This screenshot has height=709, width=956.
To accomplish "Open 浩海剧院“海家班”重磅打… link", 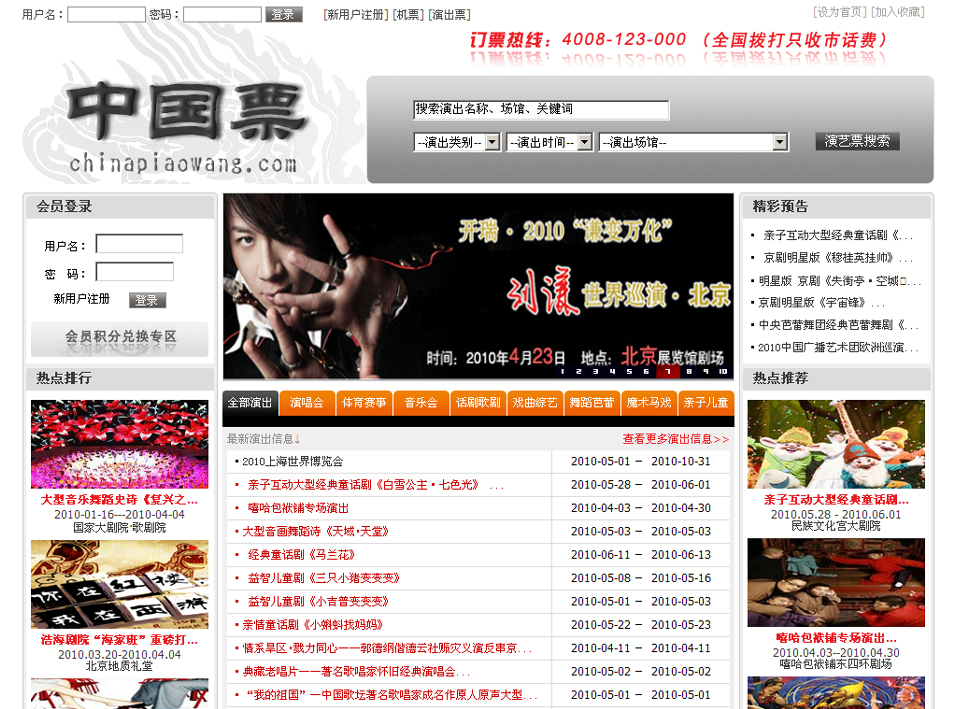I will point(120,640).
